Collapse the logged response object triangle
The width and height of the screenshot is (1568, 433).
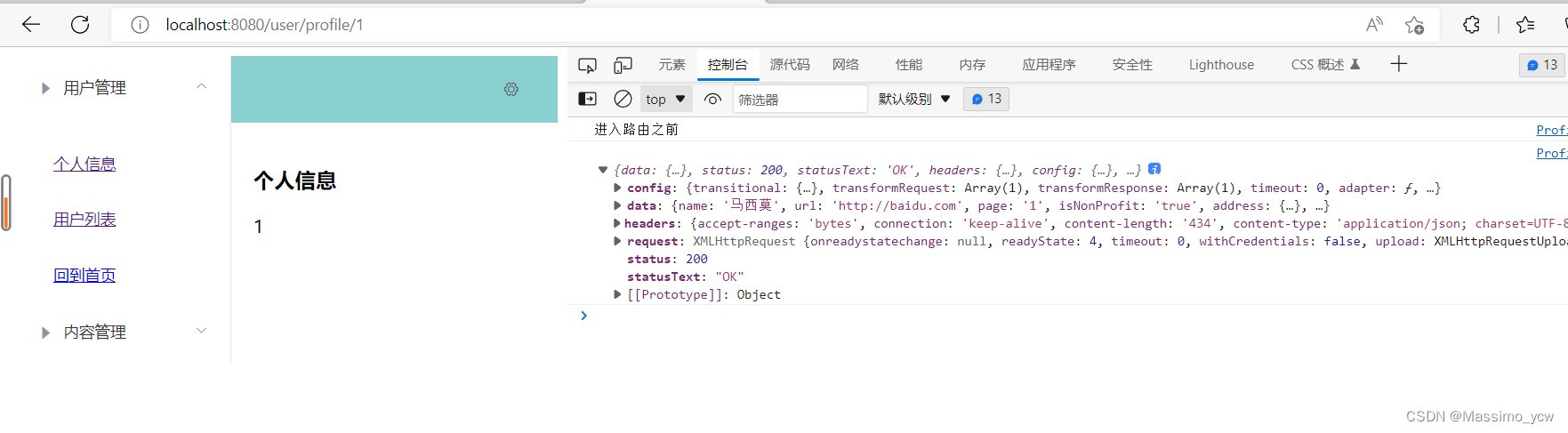pyautogui.click(x=602, y=170)
